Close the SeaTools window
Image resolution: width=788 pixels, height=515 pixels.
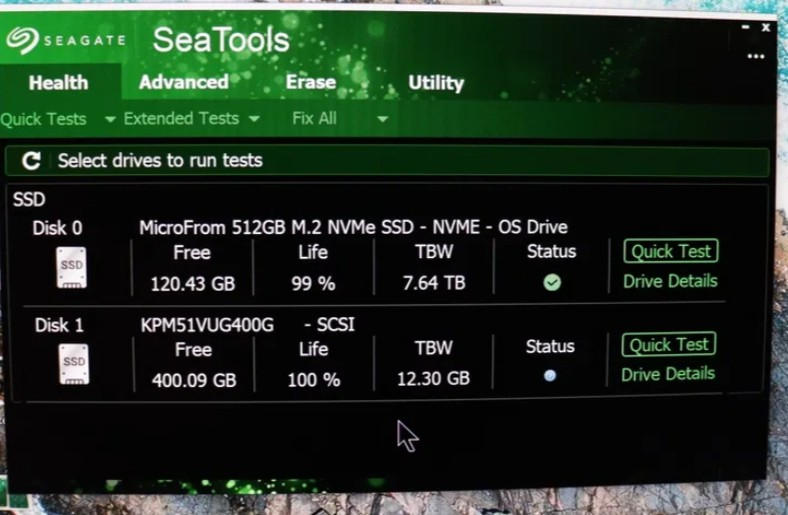[766, 28]
